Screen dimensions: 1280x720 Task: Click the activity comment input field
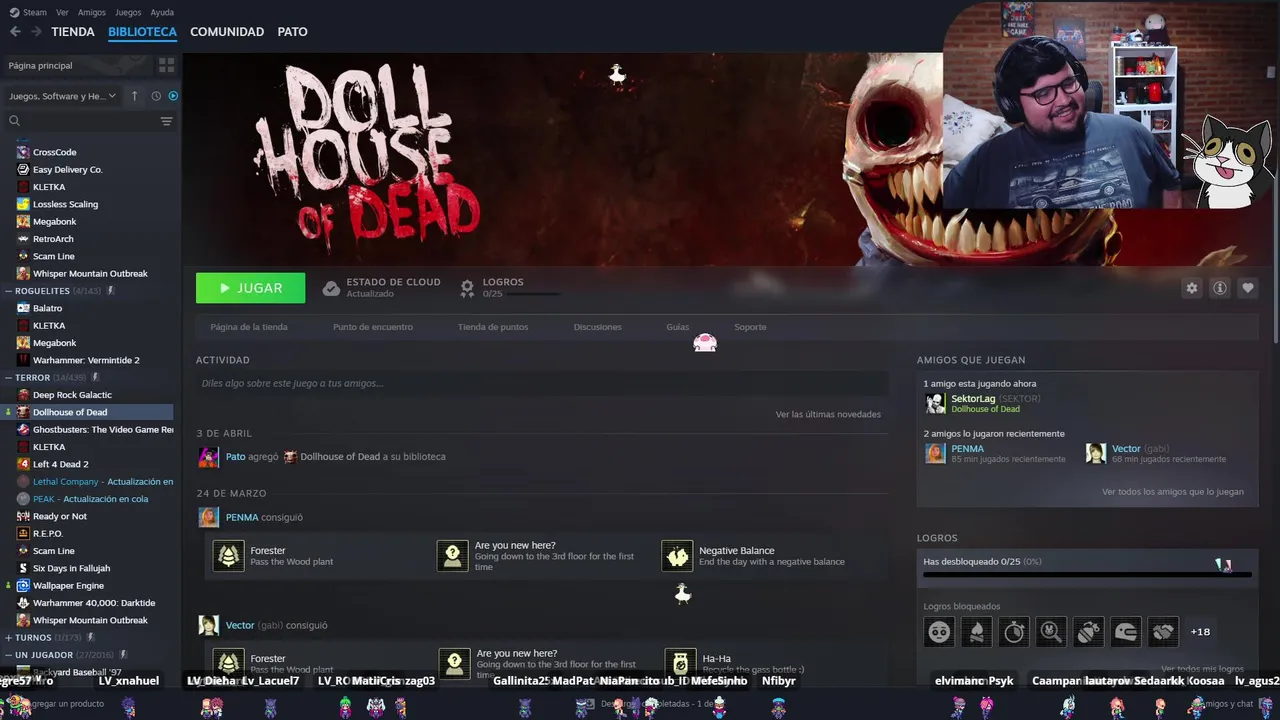tap(542, 383)
